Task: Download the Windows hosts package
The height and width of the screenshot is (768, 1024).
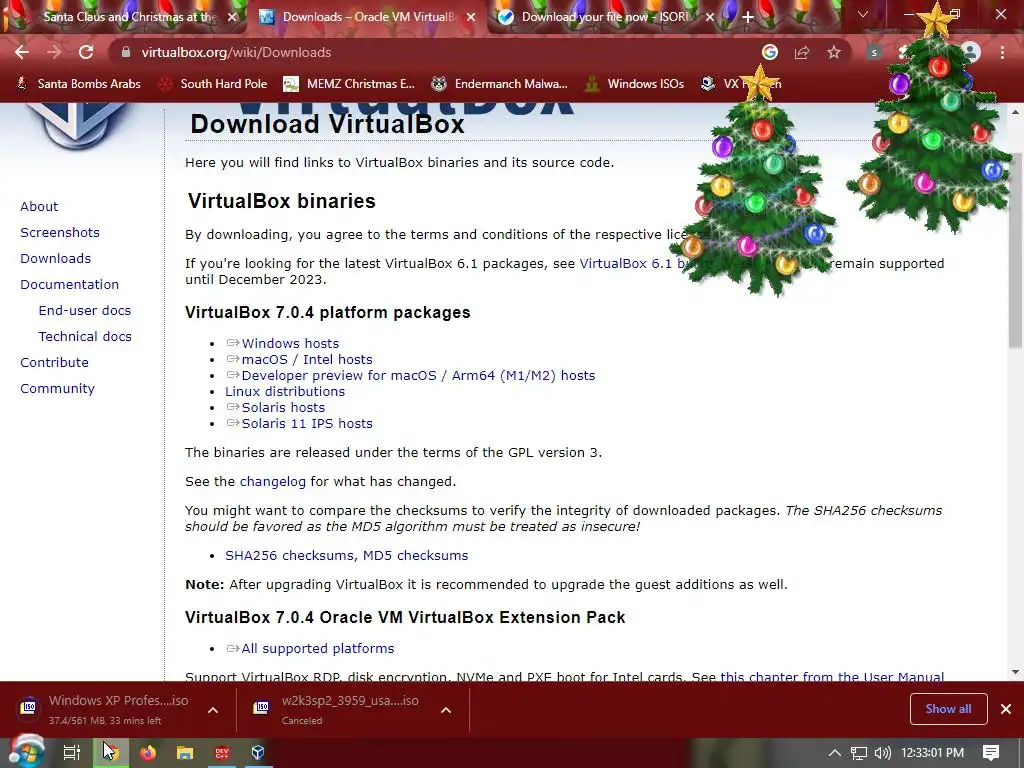Action: pos(290,344)
